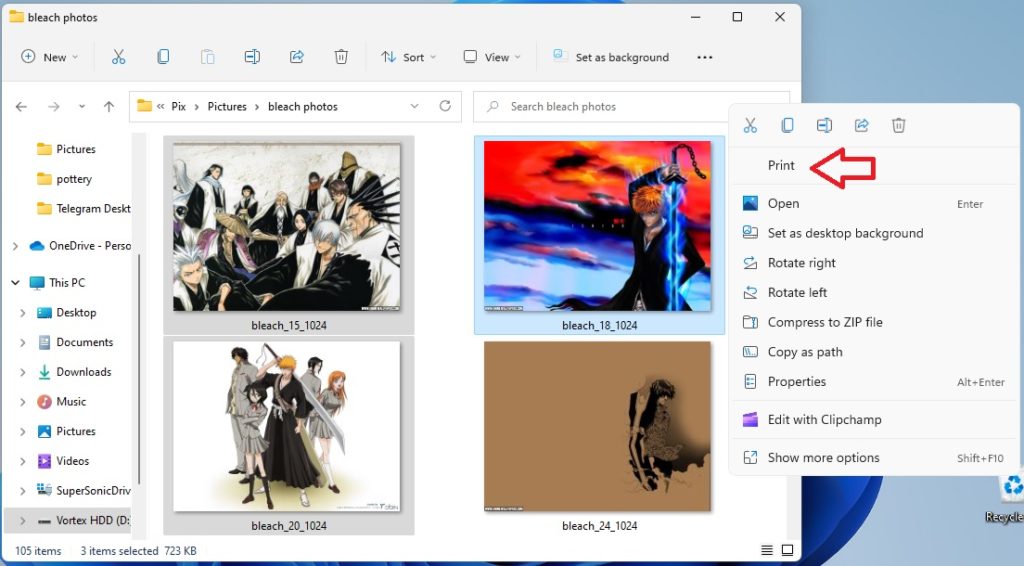Refresh the bleach photos folder

445,106
